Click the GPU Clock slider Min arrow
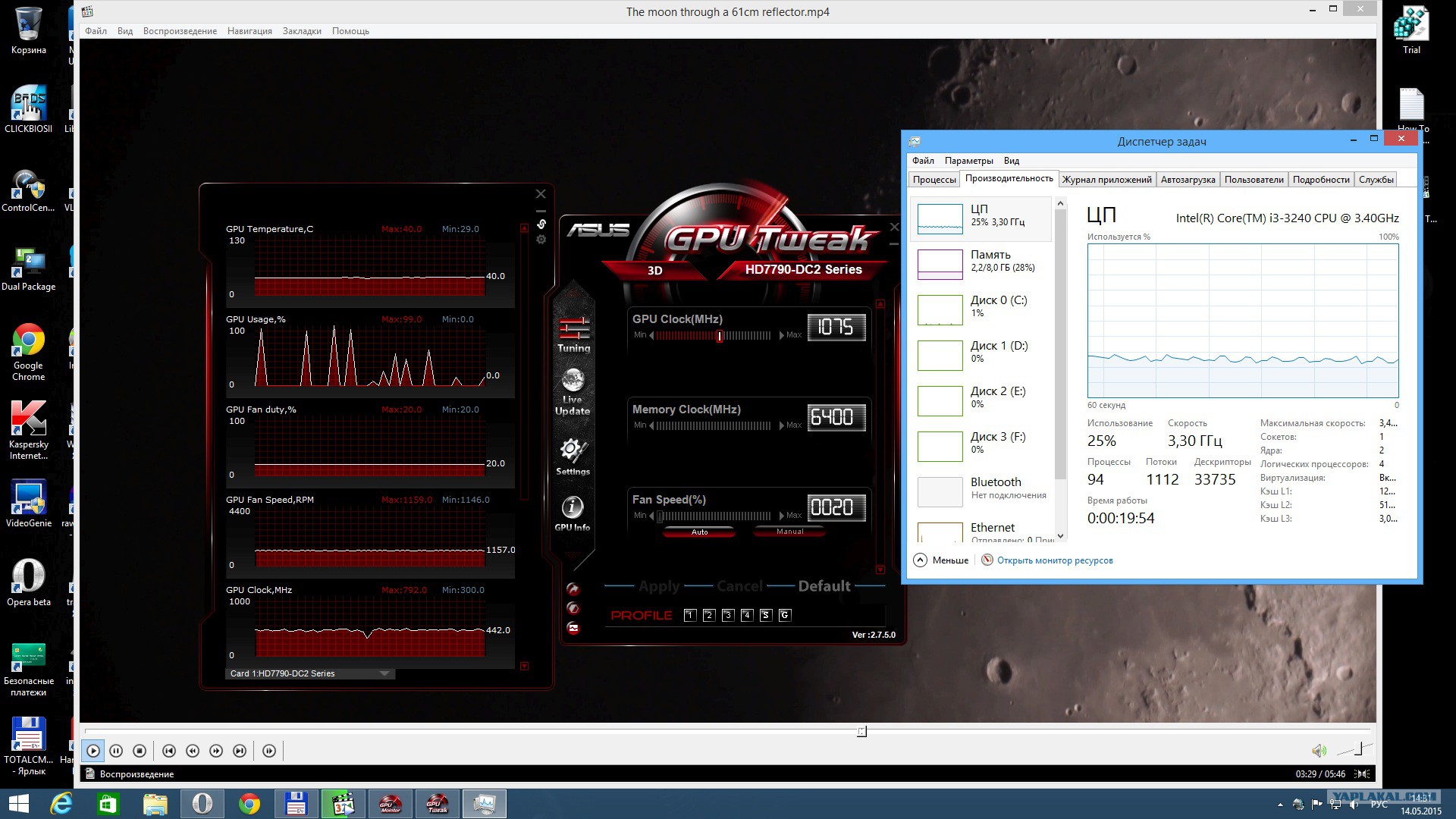Viewport: 1456px width, 819px height. pyautogui.click(x=651, y=335)
